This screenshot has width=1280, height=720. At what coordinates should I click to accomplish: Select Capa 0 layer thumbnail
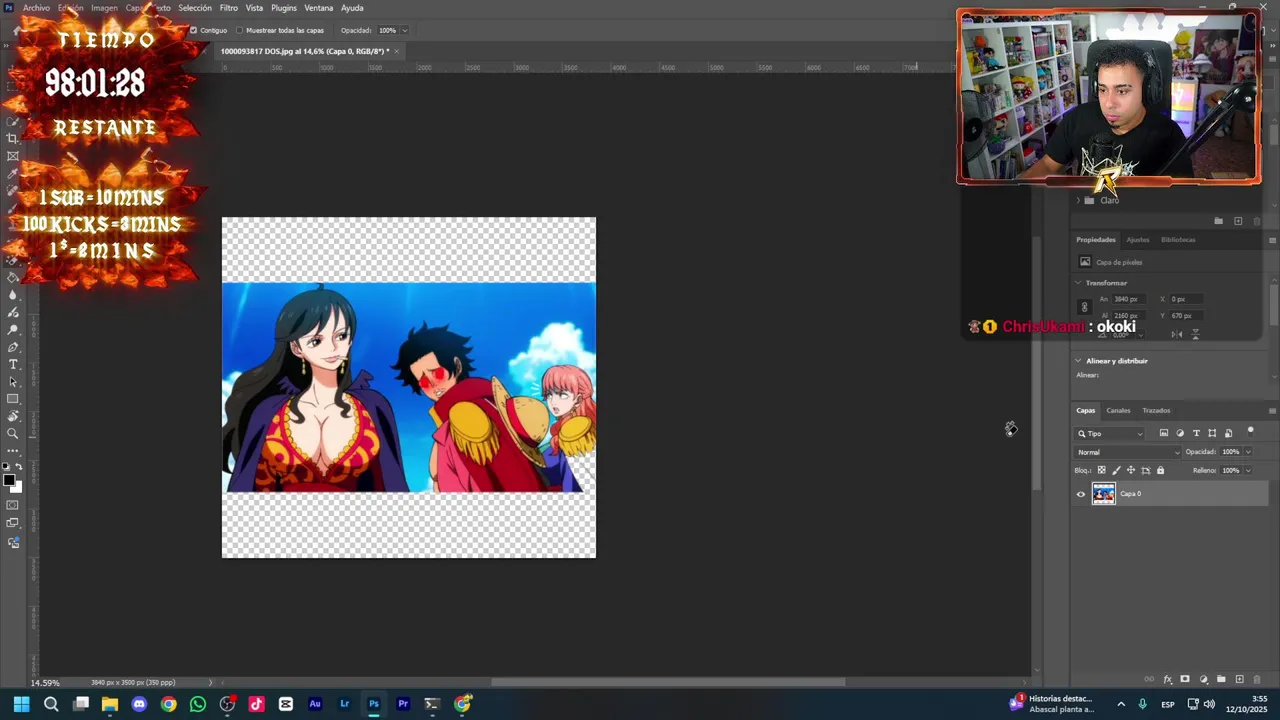tap(1103, 494)
